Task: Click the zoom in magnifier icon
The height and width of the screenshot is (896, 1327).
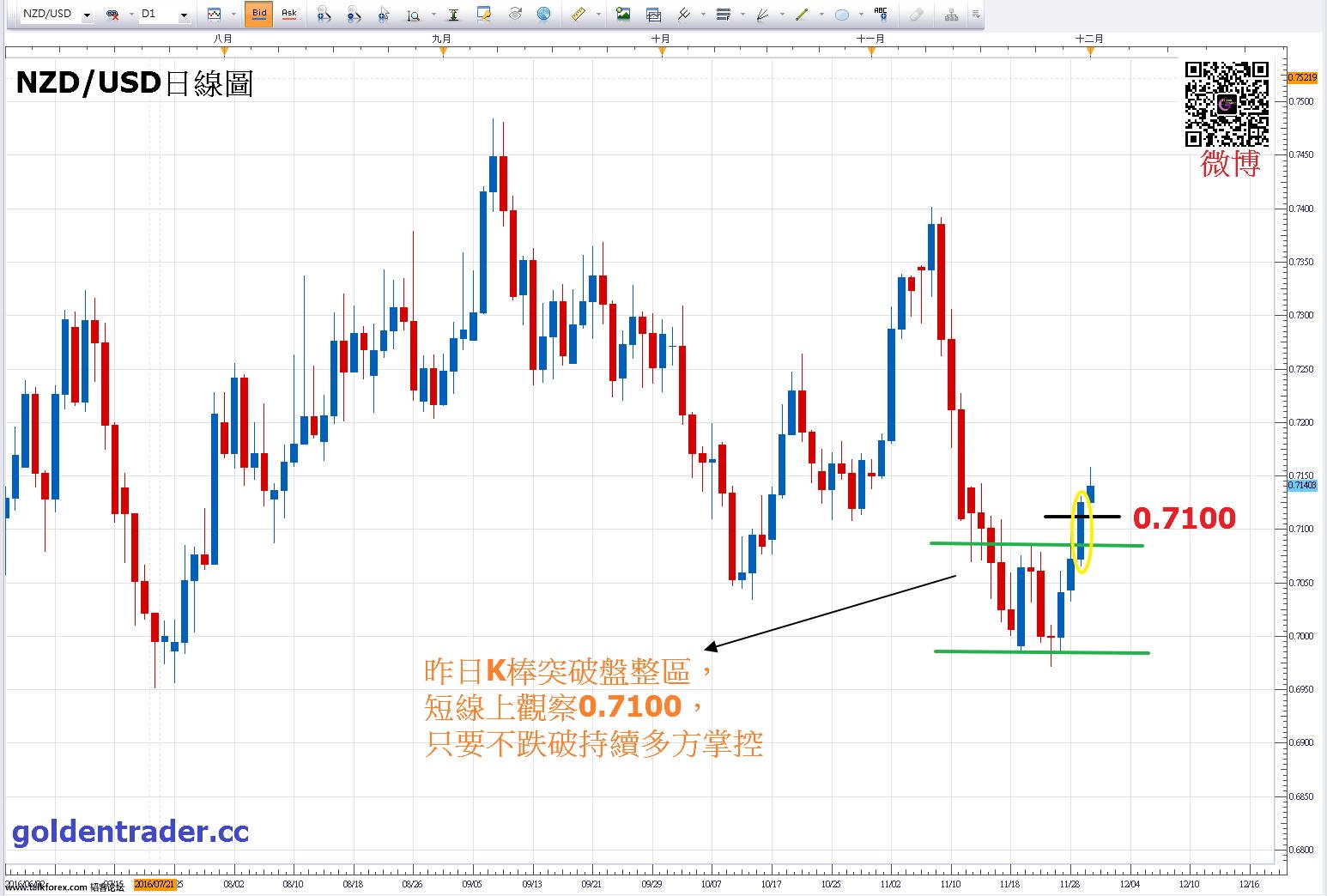Action: 324,15
